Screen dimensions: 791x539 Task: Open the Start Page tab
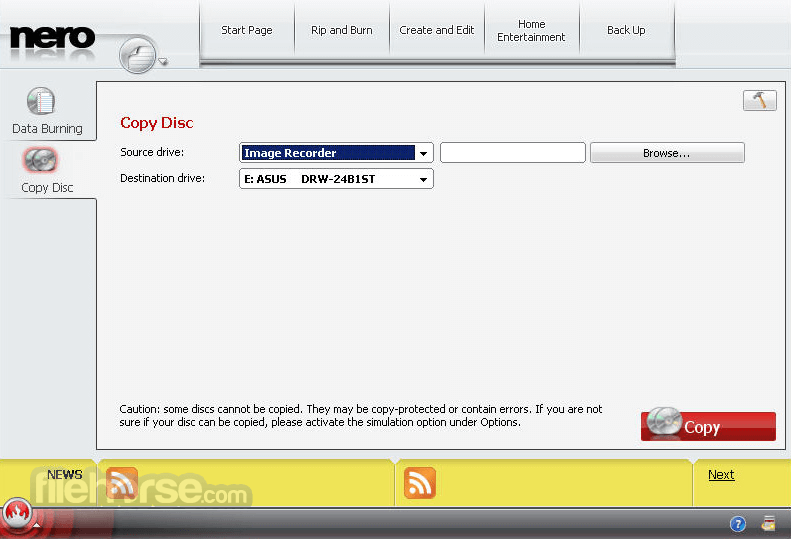pyautogui.click(x=247, y=30)
